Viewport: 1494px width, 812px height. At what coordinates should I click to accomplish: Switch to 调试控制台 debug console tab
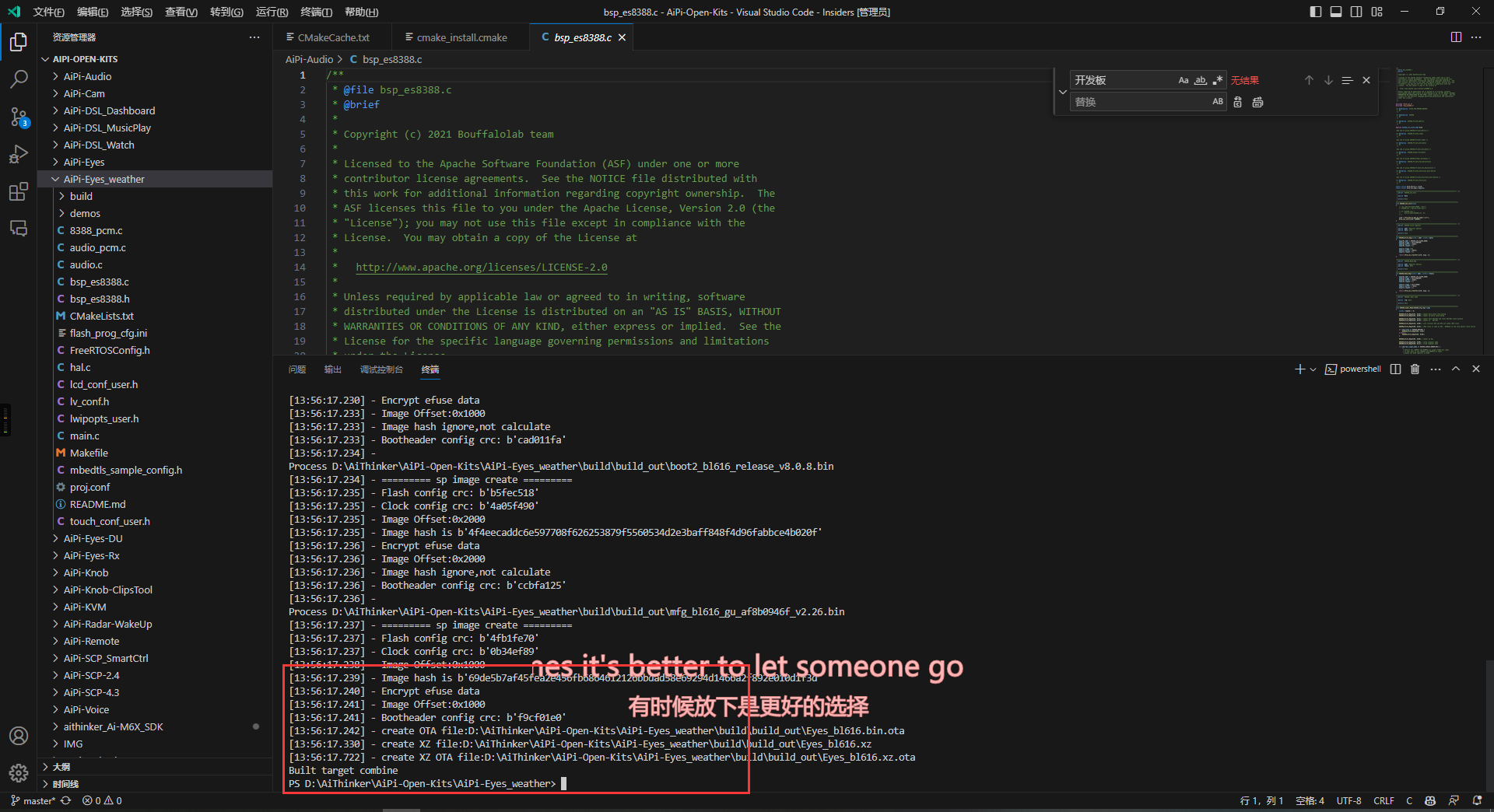coord(381,369)
